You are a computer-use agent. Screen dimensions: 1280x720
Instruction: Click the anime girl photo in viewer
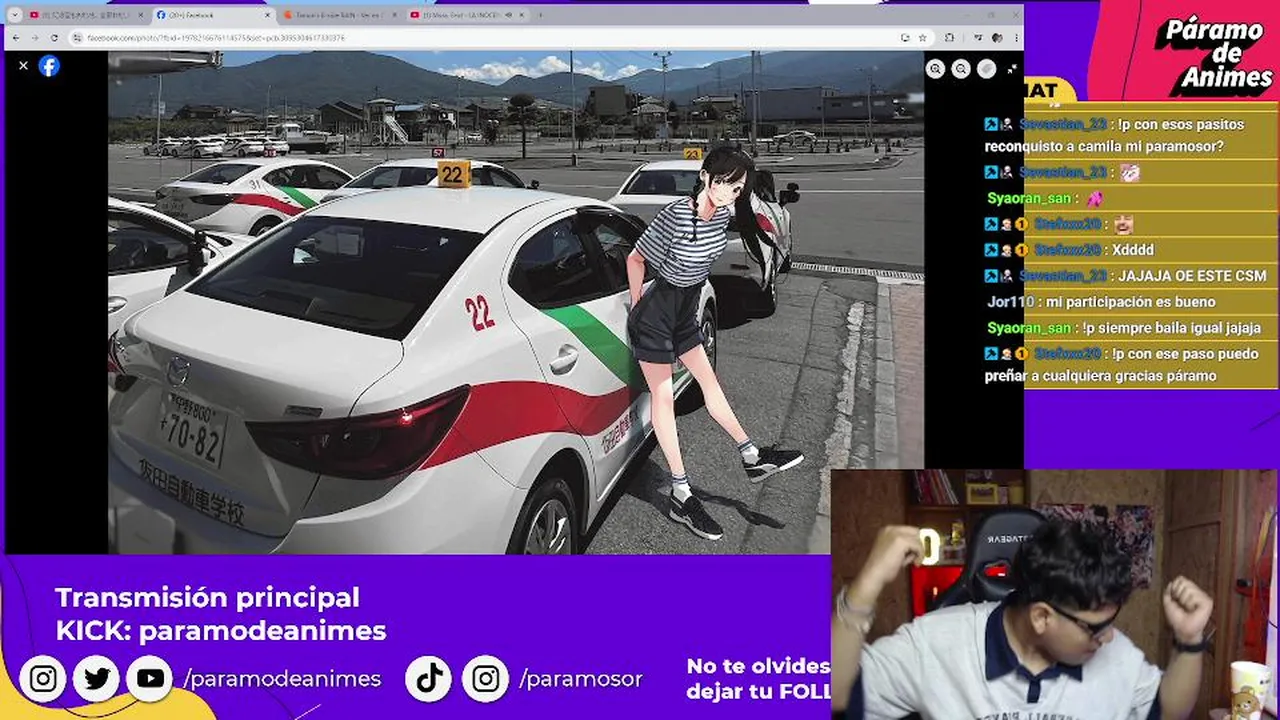click(x=515, y=302)
